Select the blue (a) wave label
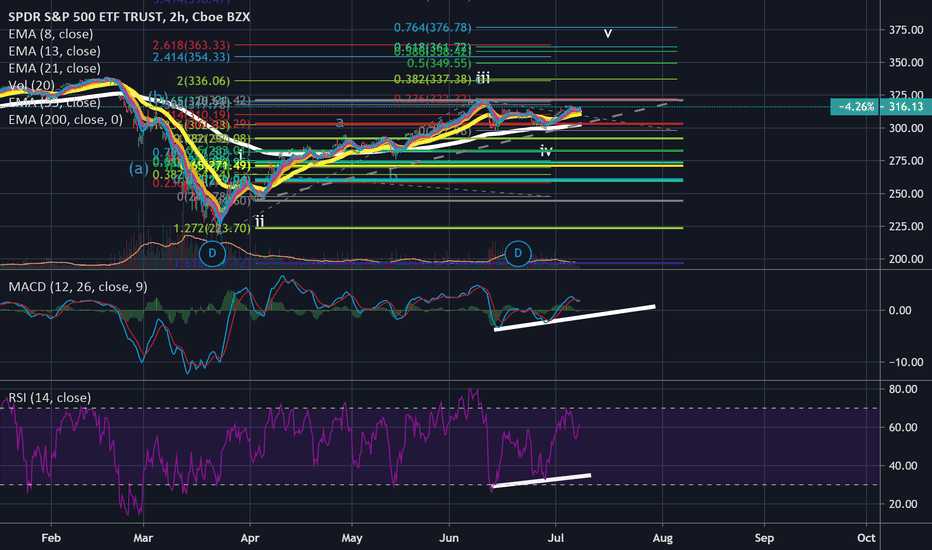This screenshot has height=550, width=932. [138, 168]
